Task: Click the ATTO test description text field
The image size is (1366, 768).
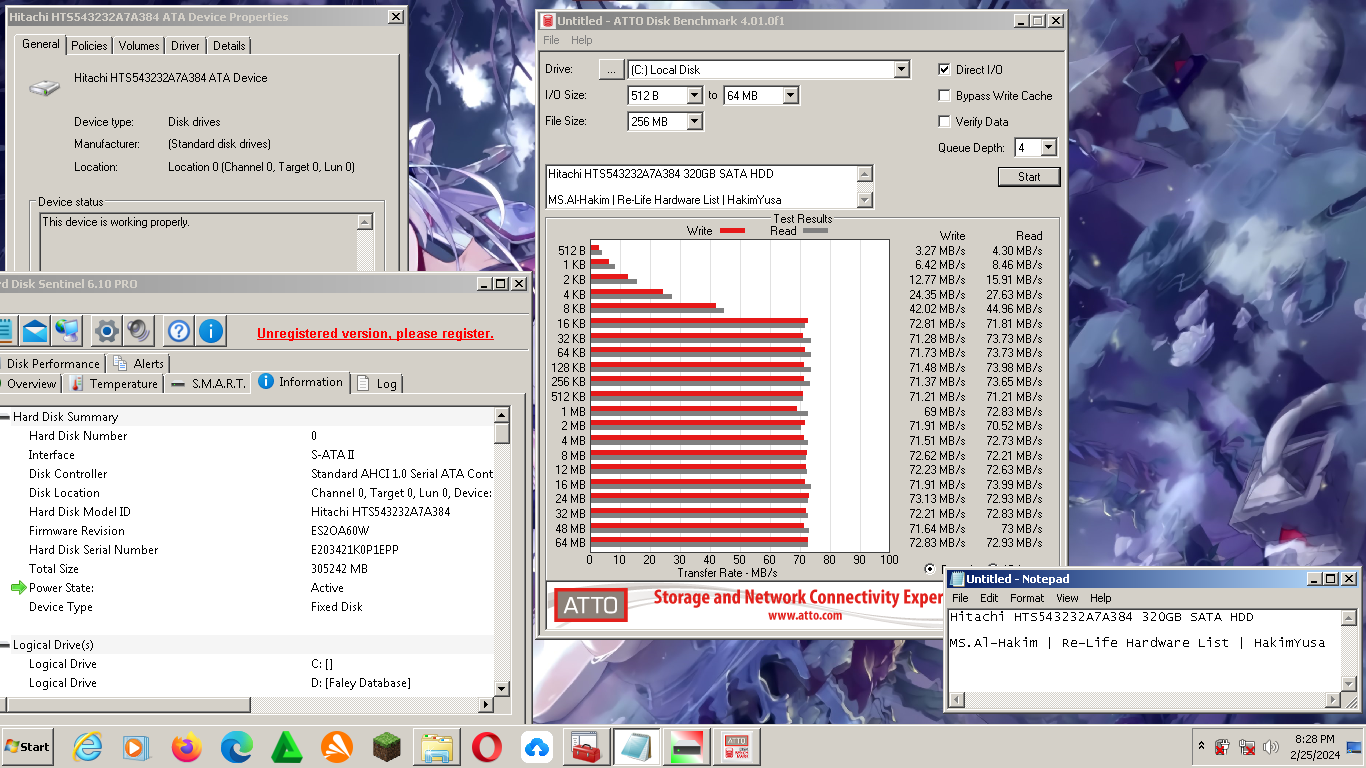Action: click(701, 186)
